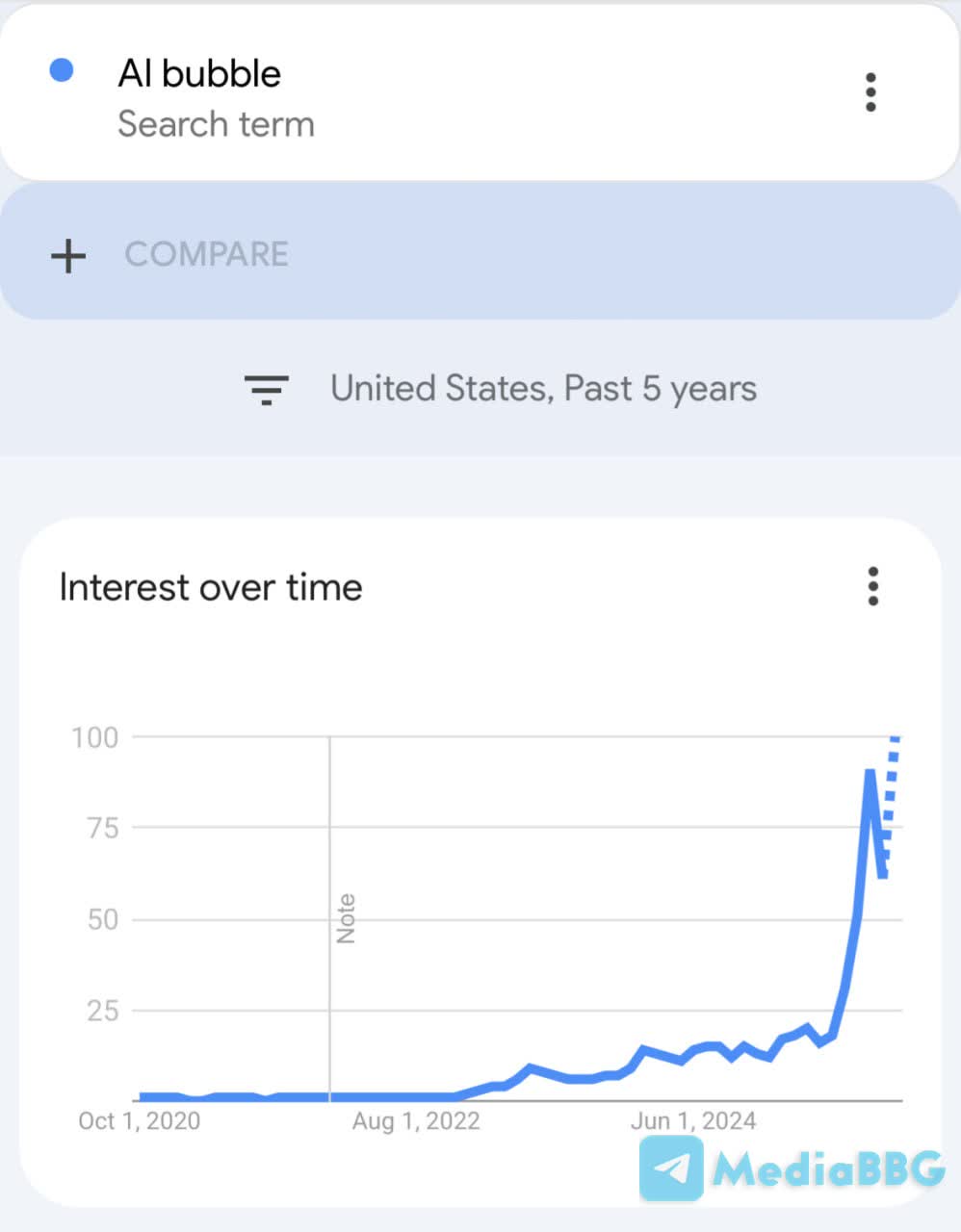Click the "Jun 1, 2024" axis label
961x1232 pixels.
693,1121
